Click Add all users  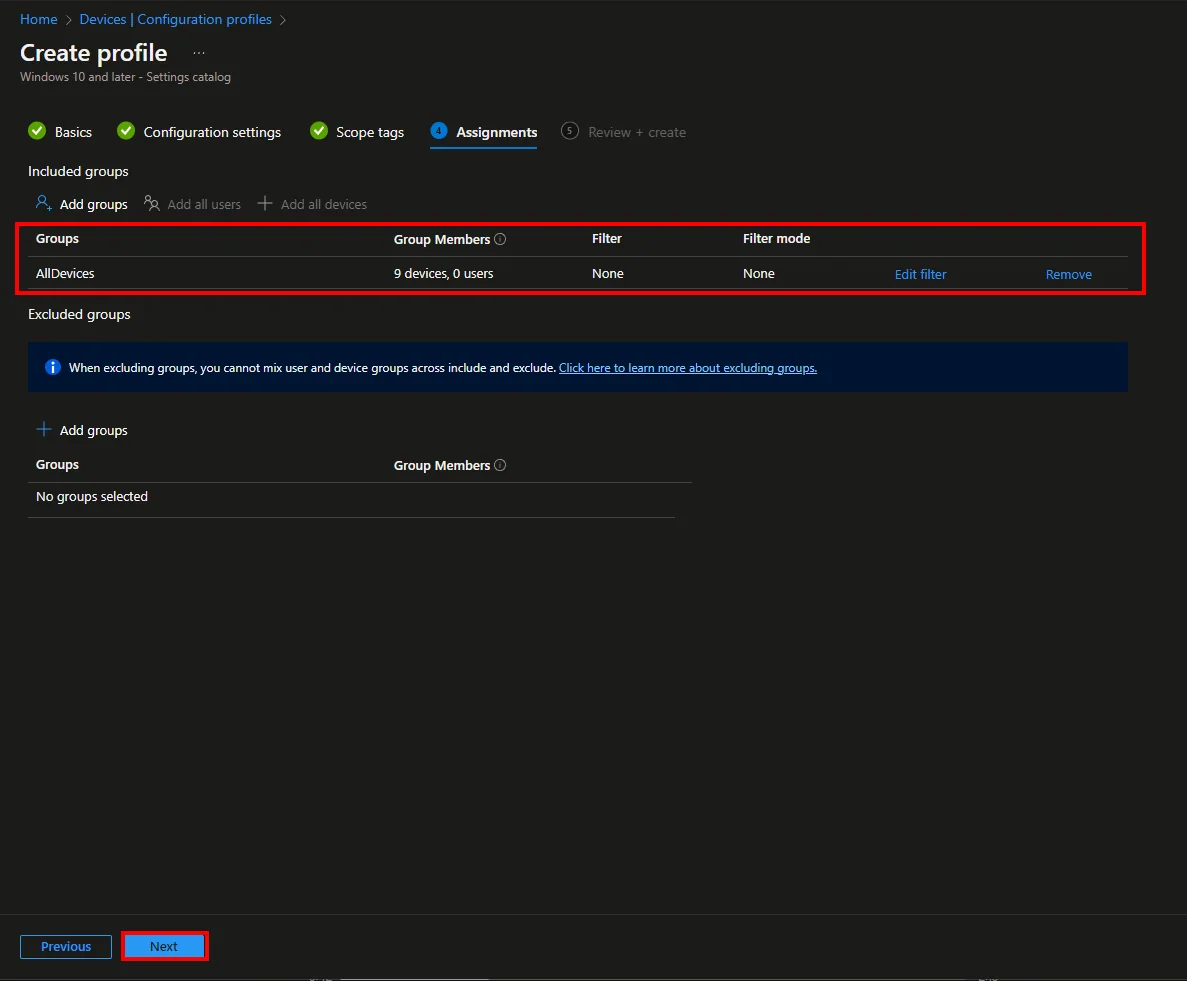[x=204, y=204]
